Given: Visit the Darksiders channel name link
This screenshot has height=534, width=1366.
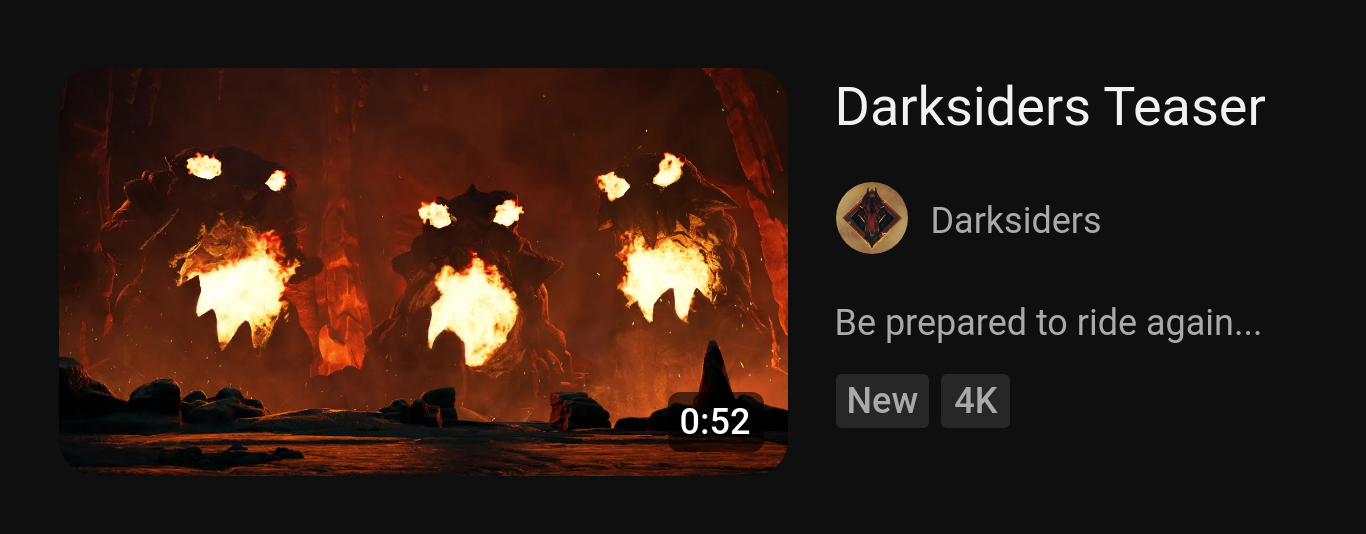Looking at the screenshot, I should (1016, 220).
